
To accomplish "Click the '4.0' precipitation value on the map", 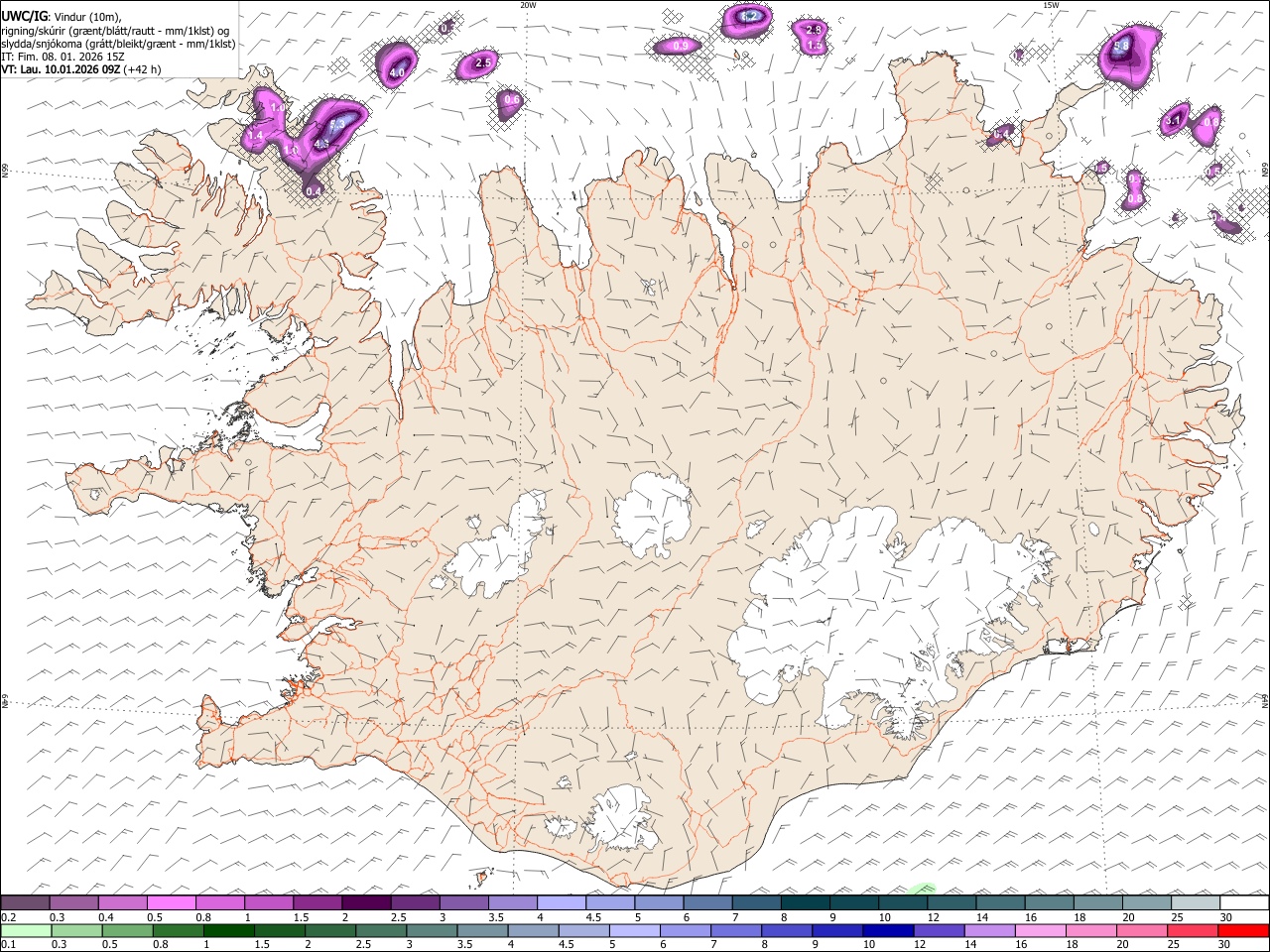I will (x=398, y=72).
